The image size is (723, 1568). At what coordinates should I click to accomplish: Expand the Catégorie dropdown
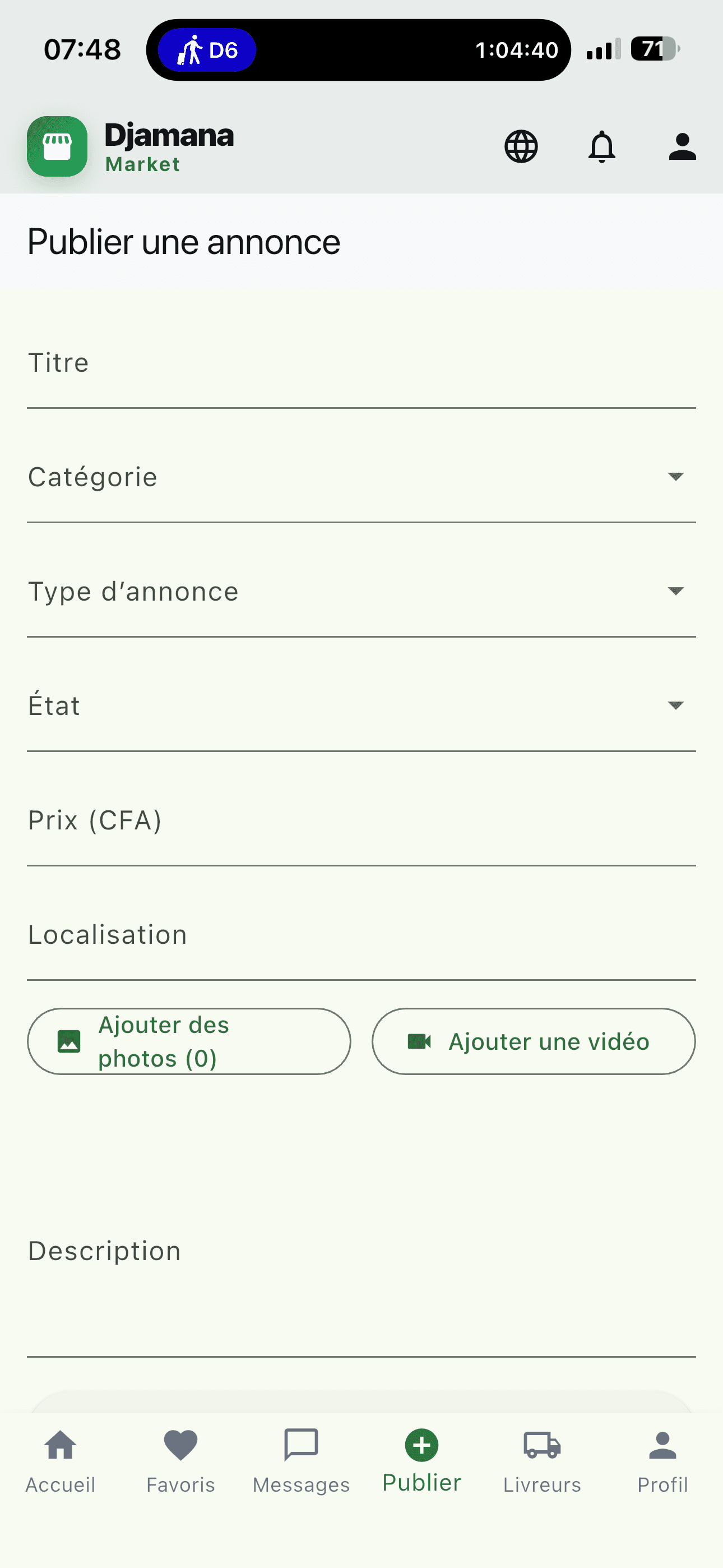tap(361, 477)
